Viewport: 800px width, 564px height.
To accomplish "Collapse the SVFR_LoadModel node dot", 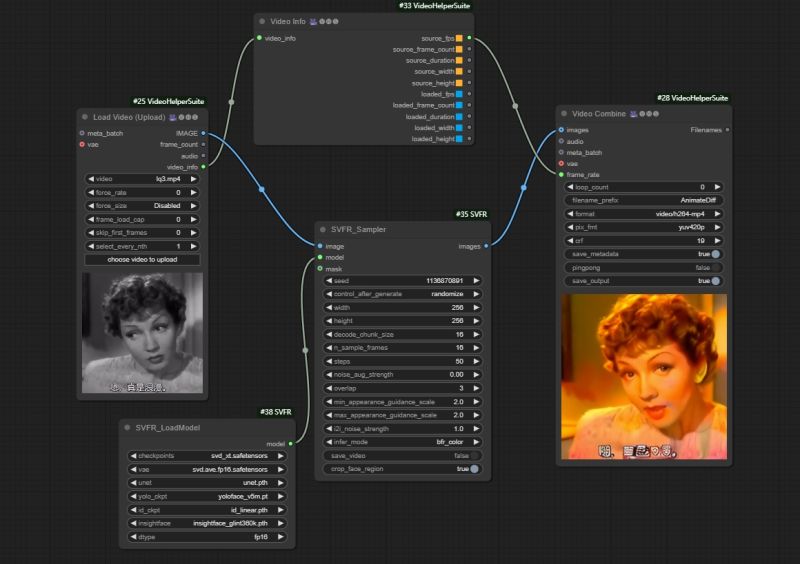I will tap(128, 428).
